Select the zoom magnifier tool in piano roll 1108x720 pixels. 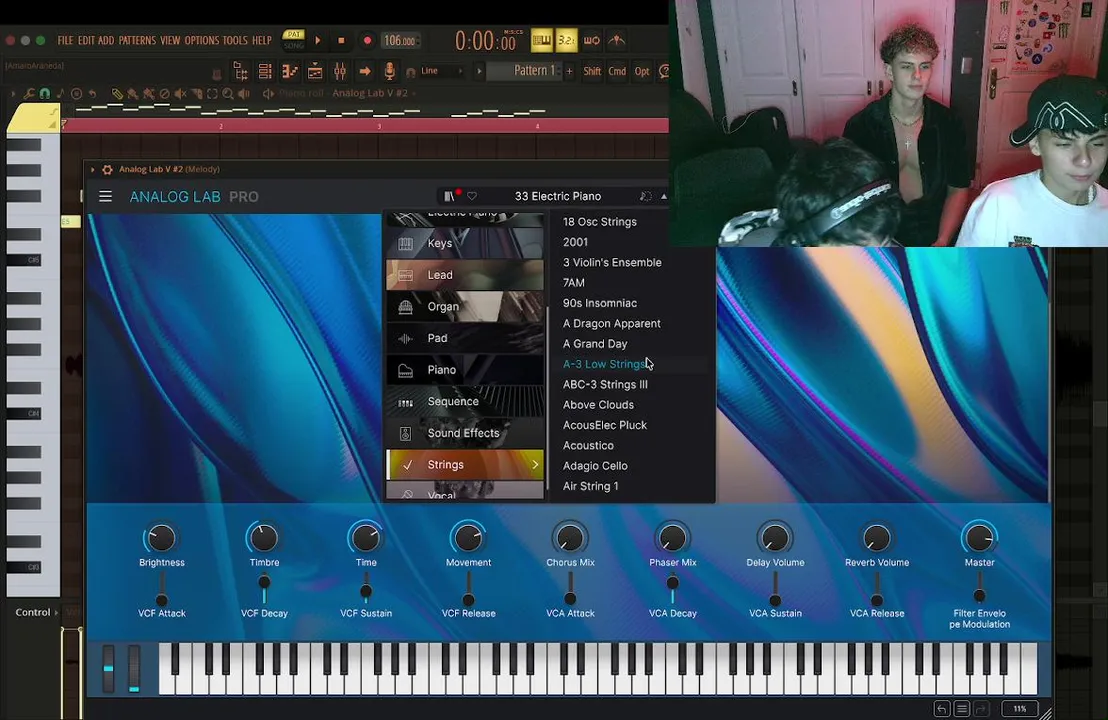coord(228,93)
